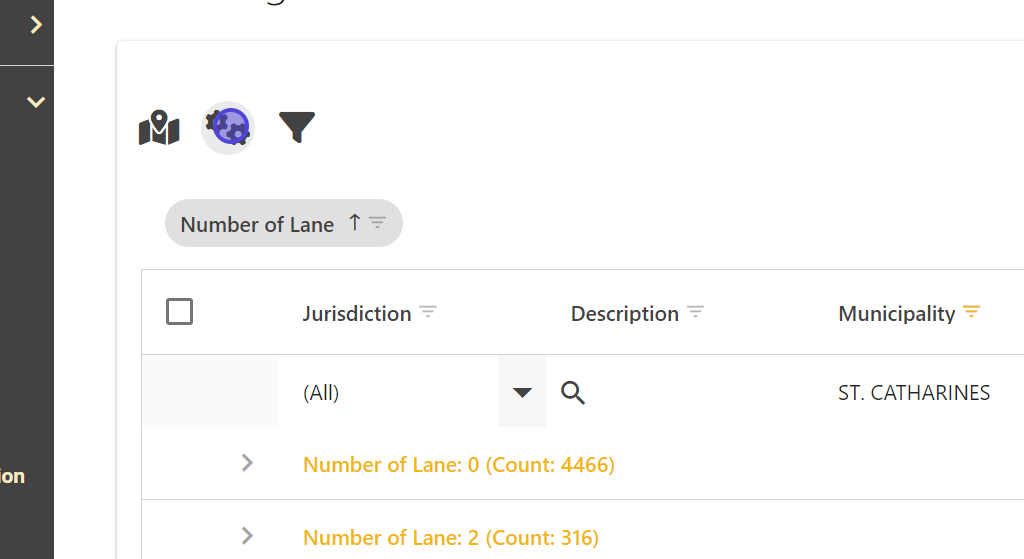Click the funnel filter toolbar icon
The width and height of the screenshot is (1024, 559).
click(x=297, y=127)
